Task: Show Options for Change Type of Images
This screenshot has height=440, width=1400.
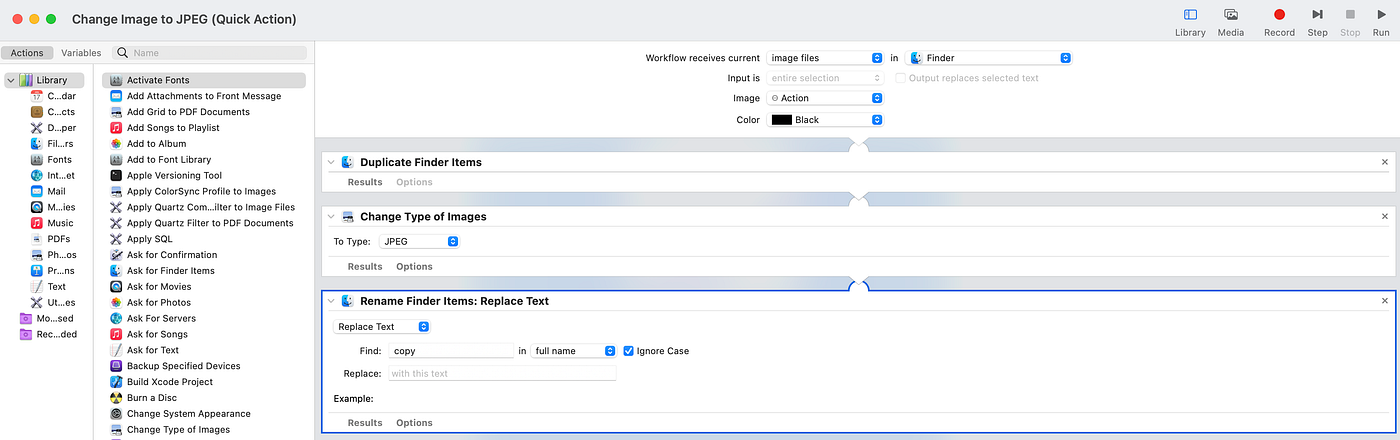Action: [x=414, y=267]
